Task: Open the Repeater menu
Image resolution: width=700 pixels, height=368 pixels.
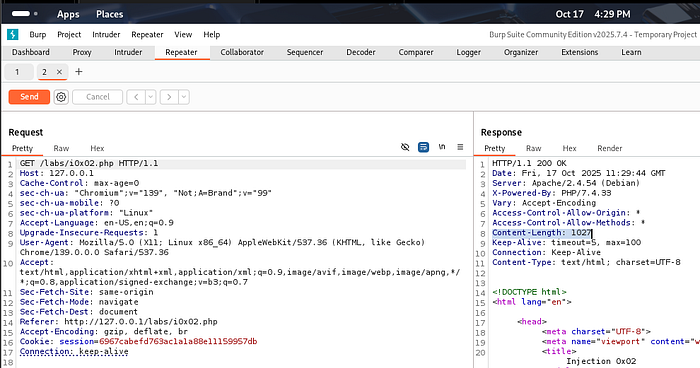Action: (x=147, y=34)
